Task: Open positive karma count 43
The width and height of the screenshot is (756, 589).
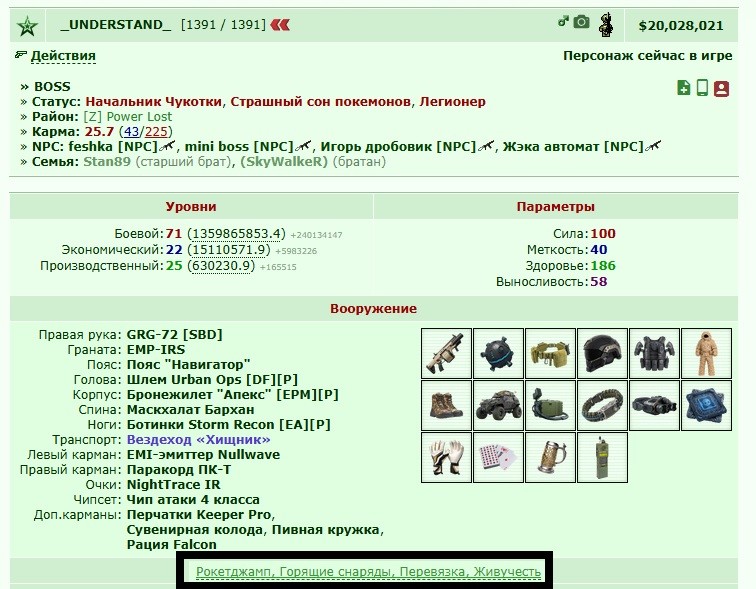Action: 131,132
